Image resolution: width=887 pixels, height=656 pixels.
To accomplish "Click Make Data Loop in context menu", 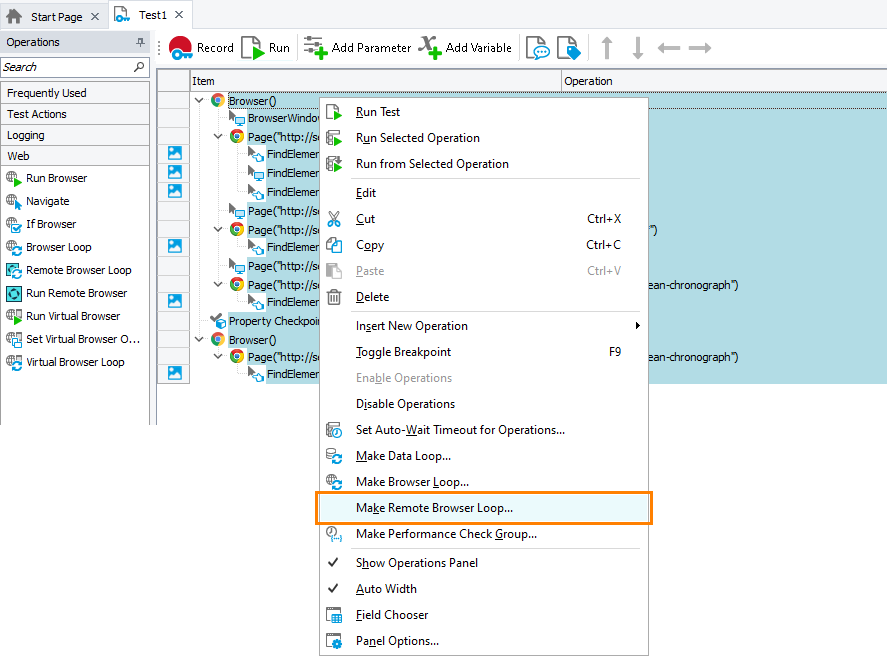I will [x=403, y=456].
